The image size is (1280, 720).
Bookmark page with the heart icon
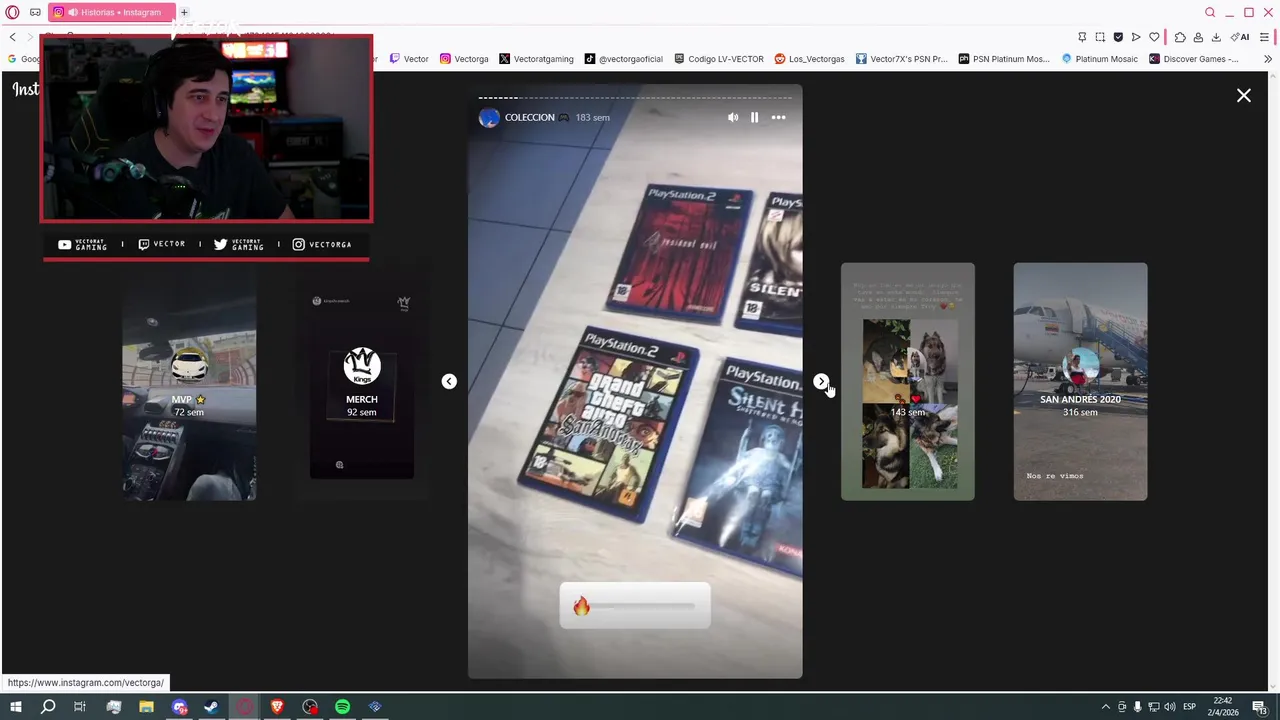pos(1154,37)
